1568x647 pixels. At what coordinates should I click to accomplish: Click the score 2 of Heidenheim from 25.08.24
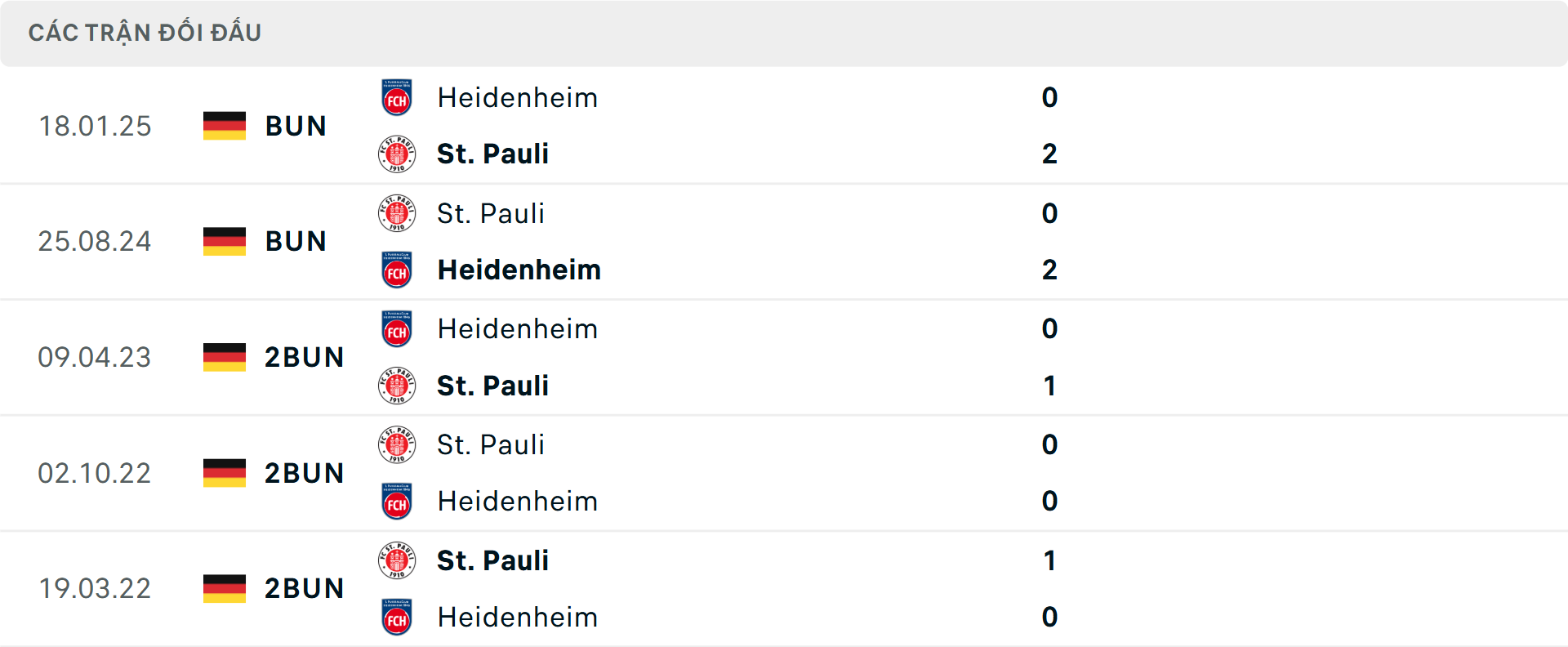point(1049,270)
